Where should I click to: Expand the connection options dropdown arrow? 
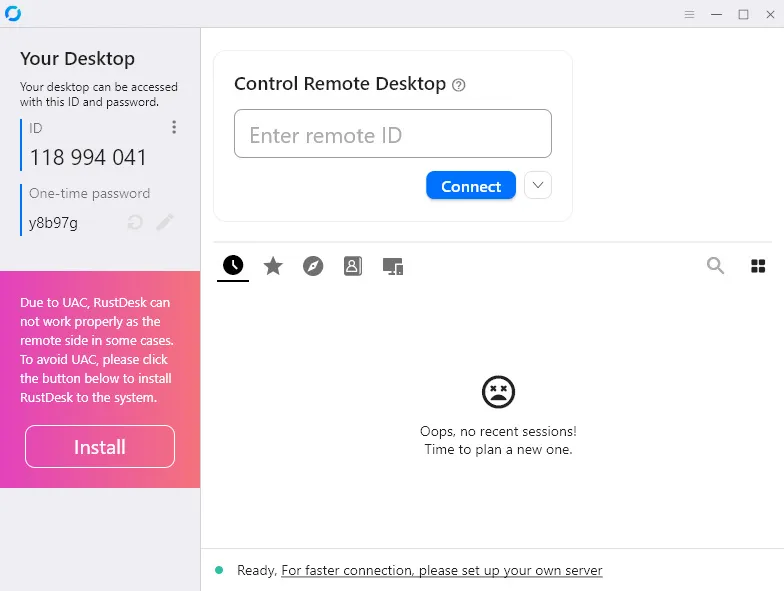coord(538,185)
